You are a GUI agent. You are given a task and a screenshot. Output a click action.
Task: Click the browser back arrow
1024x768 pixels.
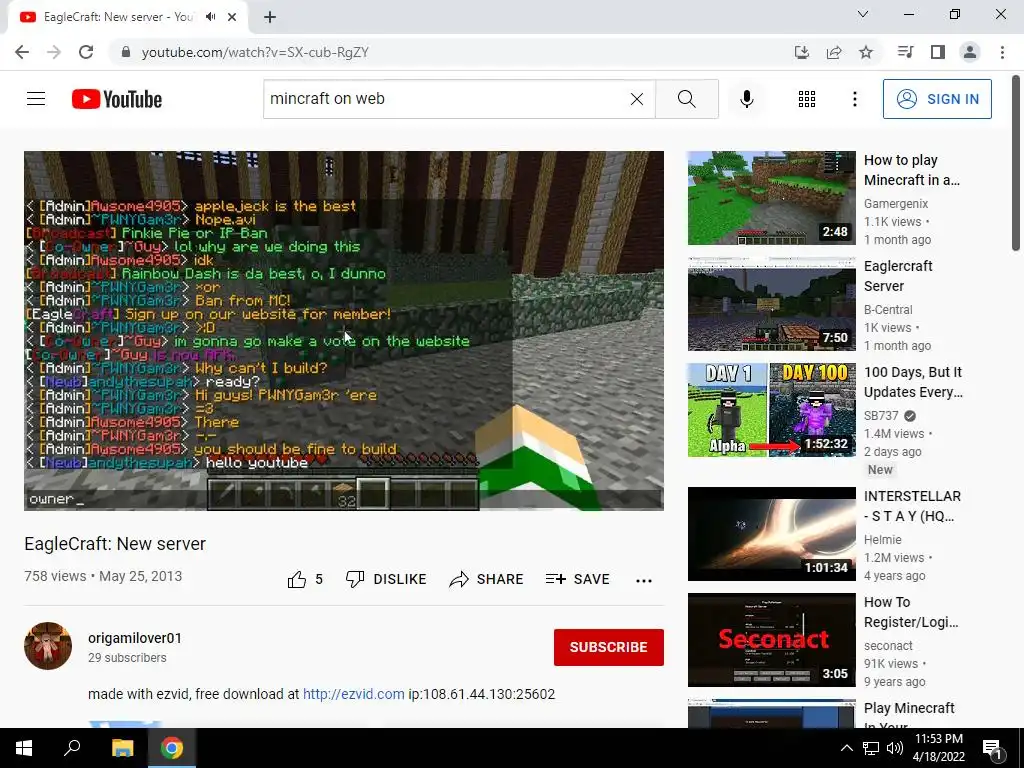22,52
